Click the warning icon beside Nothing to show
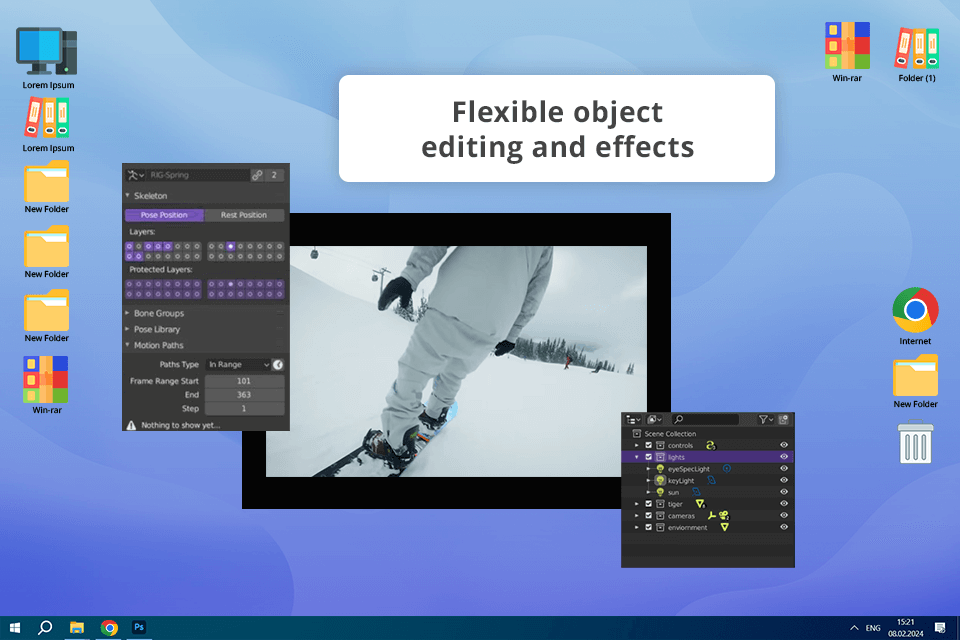The width and height of the screenshot is (960, 640). pos(131,425)
